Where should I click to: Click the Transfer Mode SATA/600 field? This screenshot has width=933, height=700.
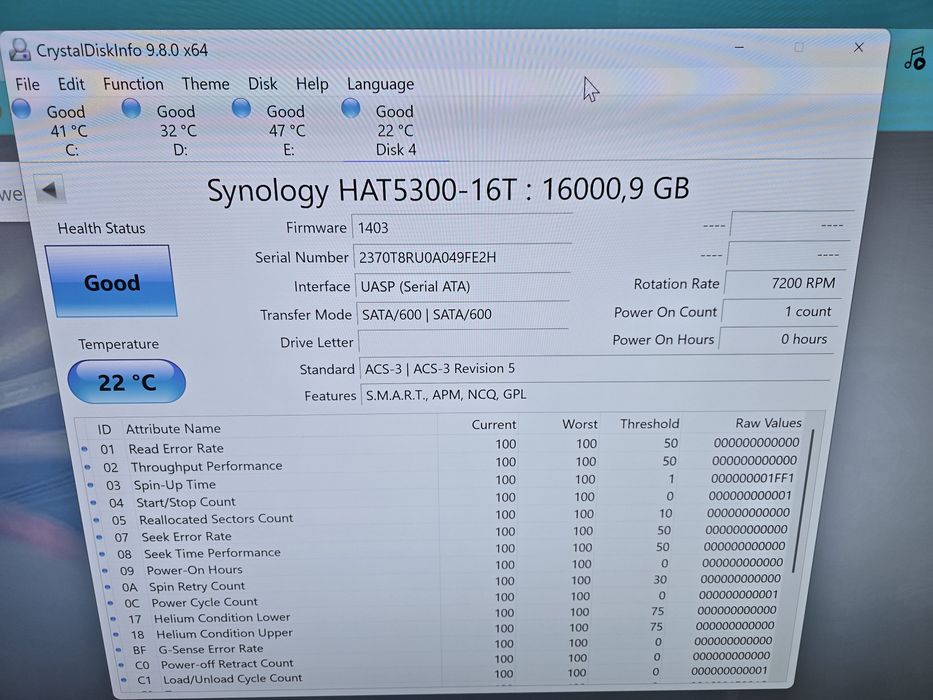click(x=462, y=314)
